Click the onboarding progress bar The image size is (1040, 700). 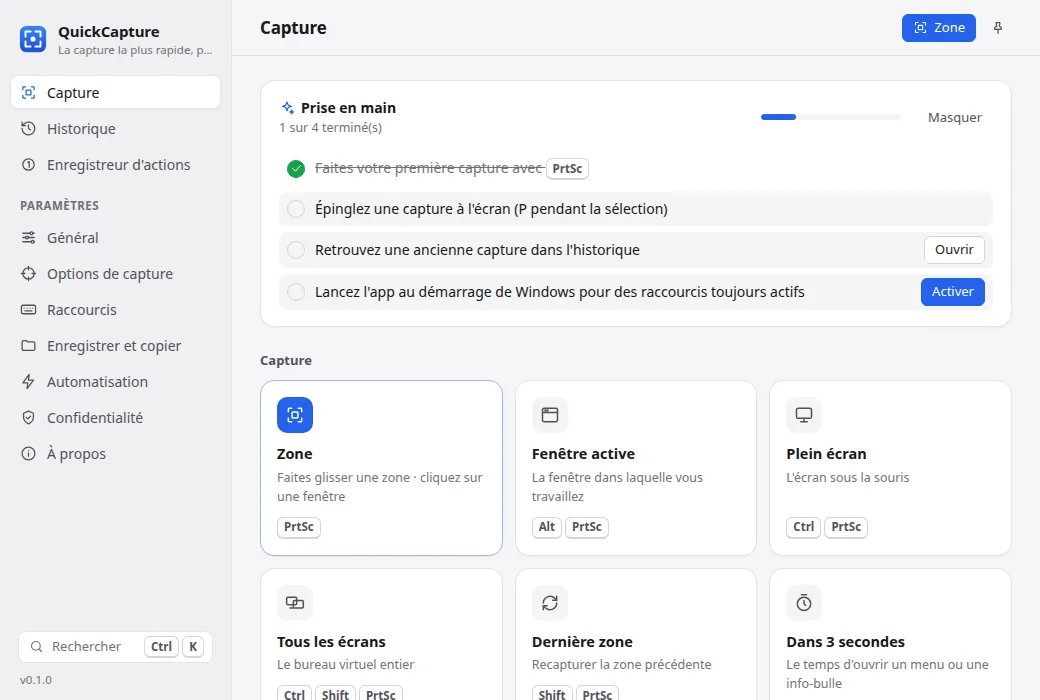point(830,117)
